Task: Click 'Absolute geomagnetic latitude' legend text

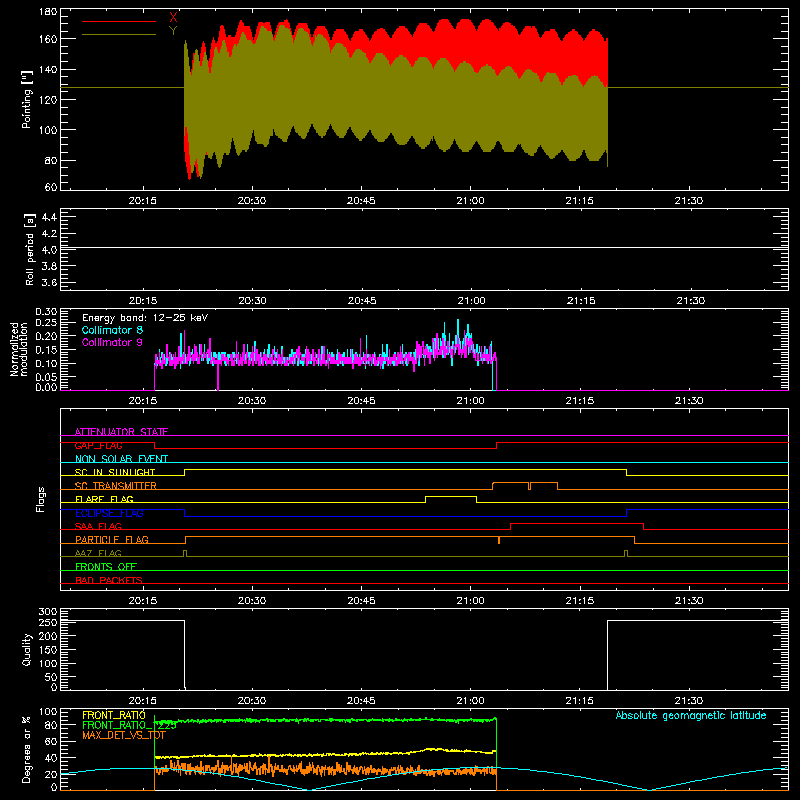Action: coord(691,715)
